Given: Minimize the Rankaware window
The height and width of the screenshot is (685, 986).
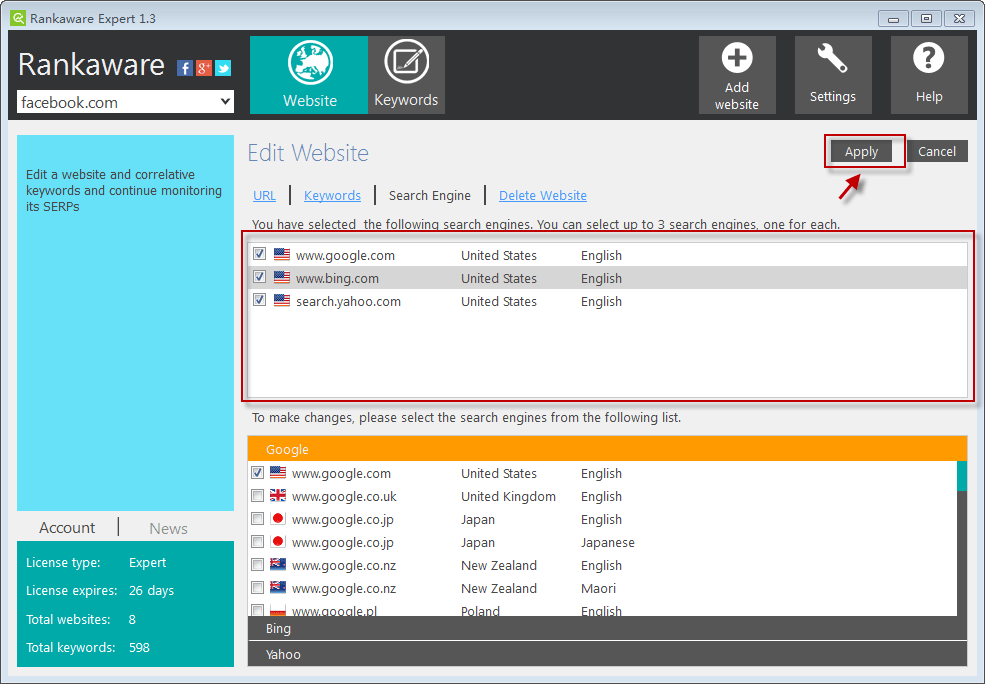Looking at the screenshot, I should pyautogui.click(x=893, y=18).
